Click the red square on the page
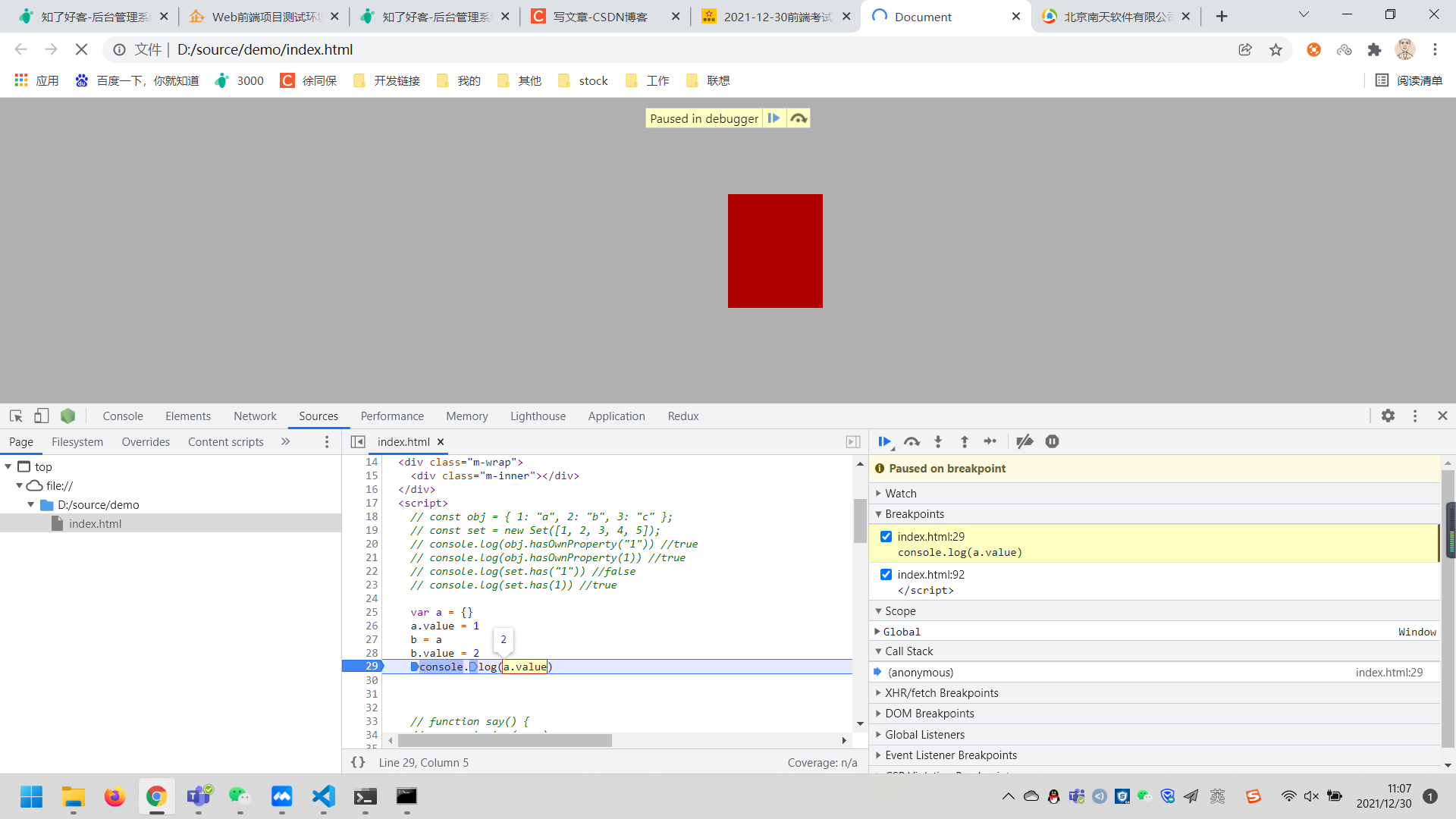This screenshot has width=1456, height=819. pos(774,250)
